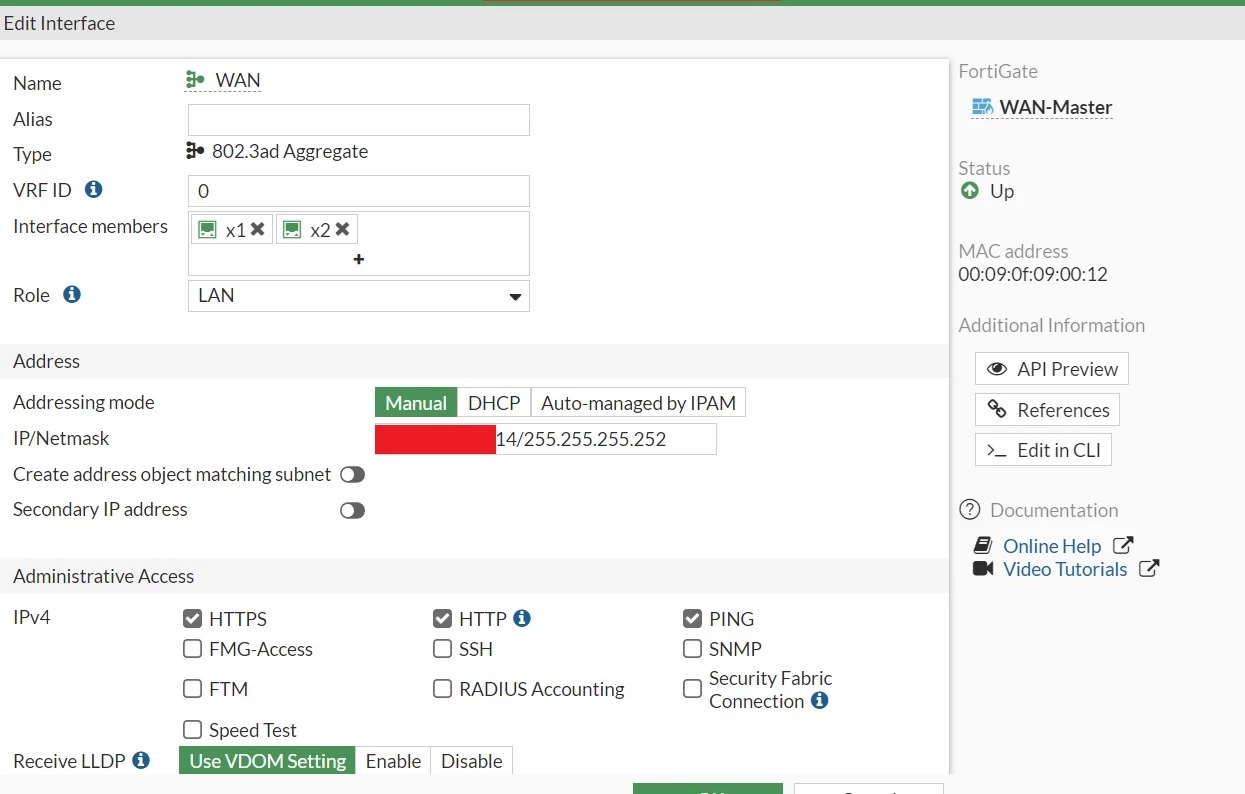This screenshot has width=1245, height=794.
Task: Click the aggregate icon beside the WAN name
Action: point(196,80)
